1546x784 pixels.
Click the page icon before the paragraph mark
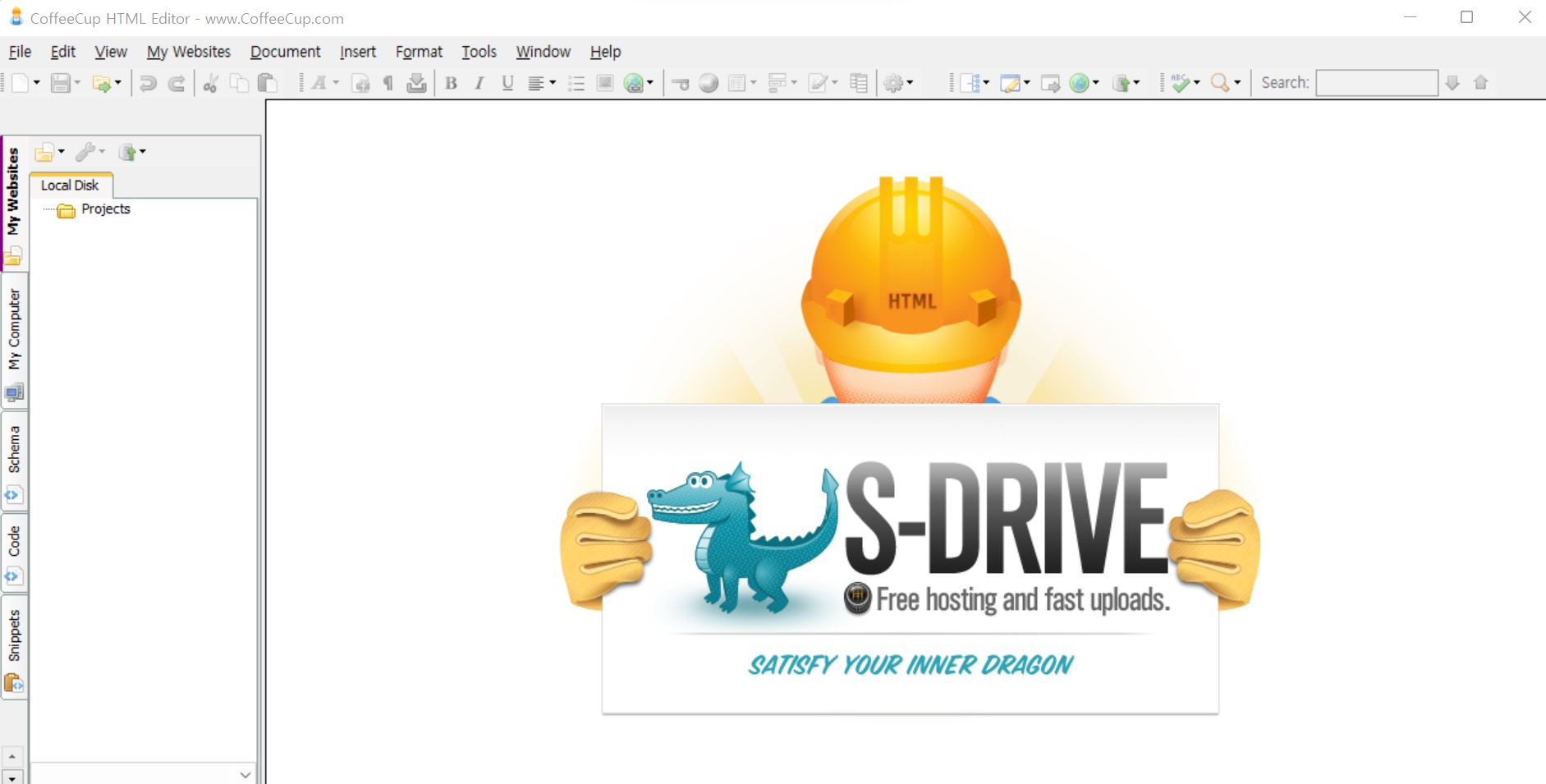pos(360,83)
